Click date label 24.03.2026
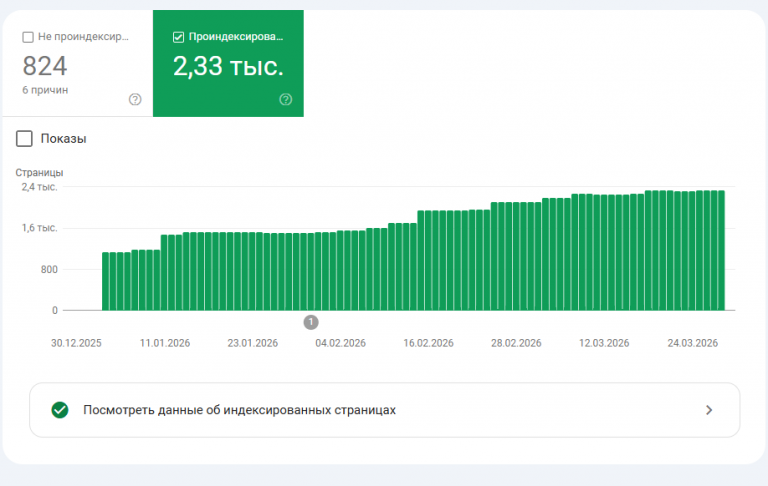This screenshot has width=768, height=486. coord(693,343)
